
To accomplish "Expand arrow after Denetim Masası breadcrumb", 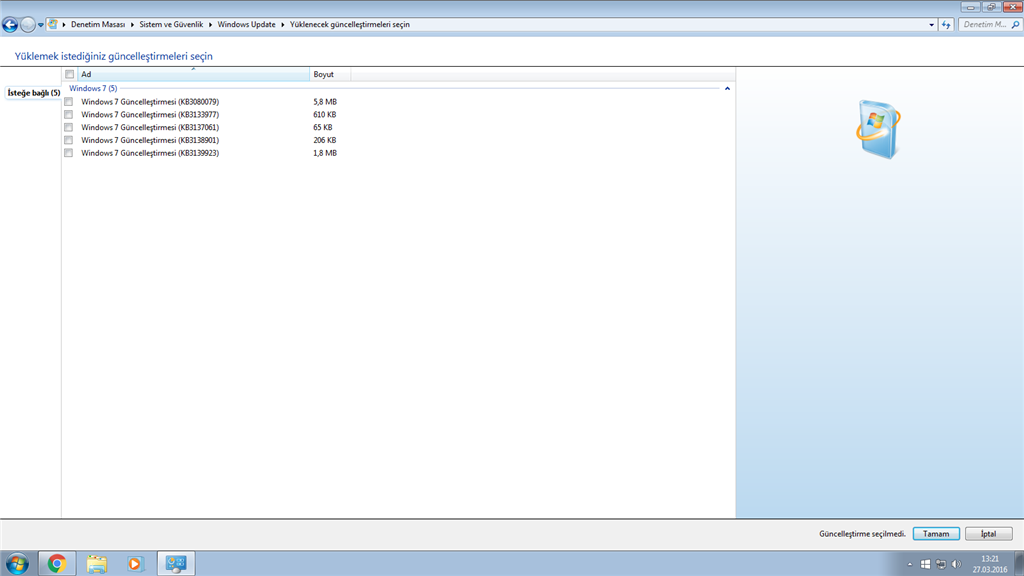I will coord(132,25).
